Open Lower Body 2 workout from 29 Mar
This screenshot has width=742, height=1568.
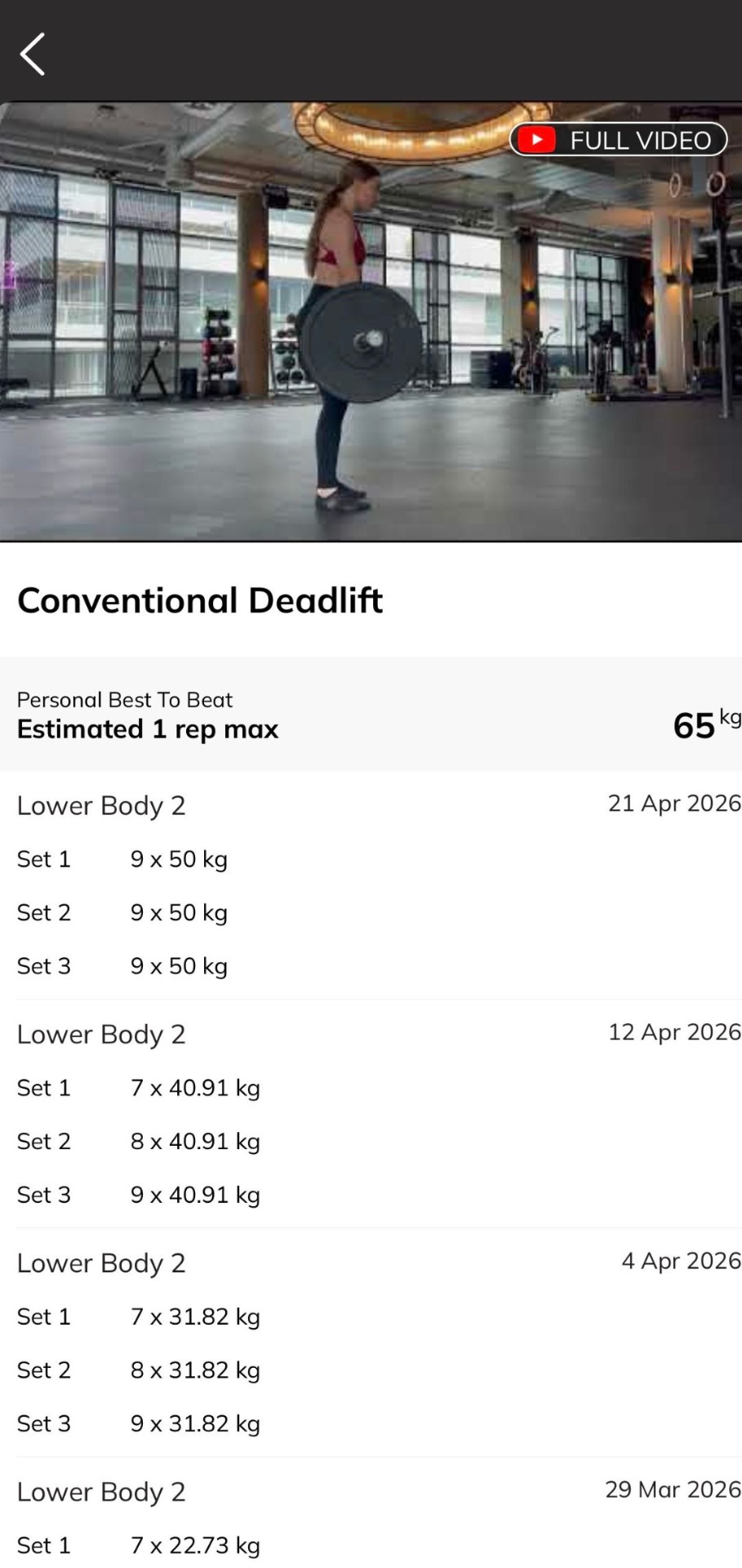click(101, 1492)
